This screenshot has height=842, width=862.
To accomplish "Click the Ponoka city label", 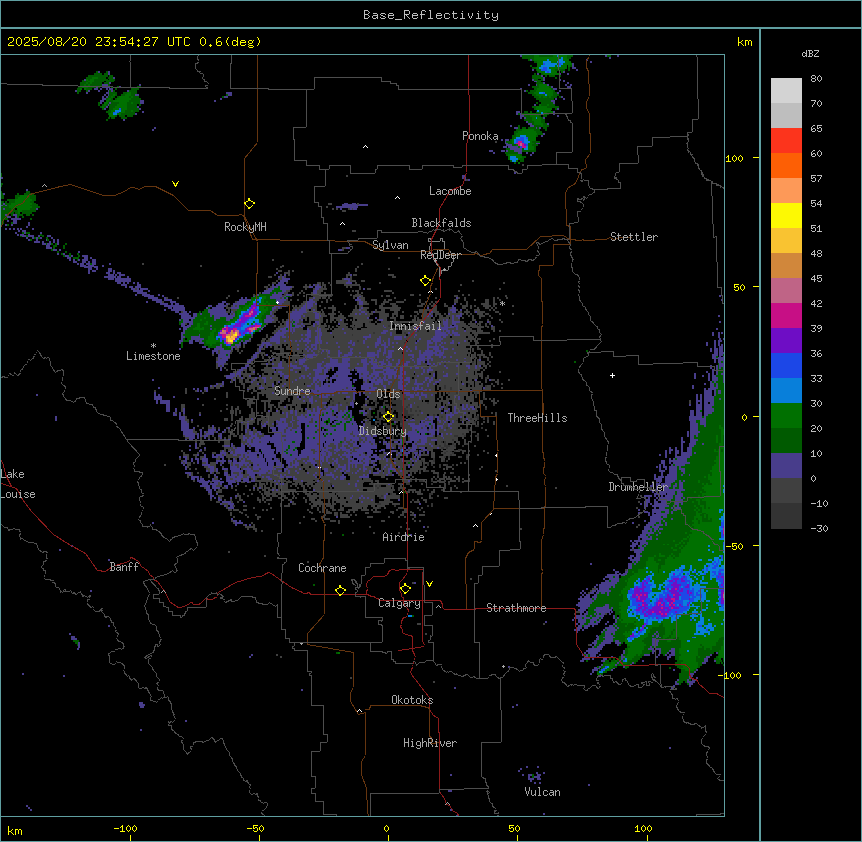I will (480, 136).
